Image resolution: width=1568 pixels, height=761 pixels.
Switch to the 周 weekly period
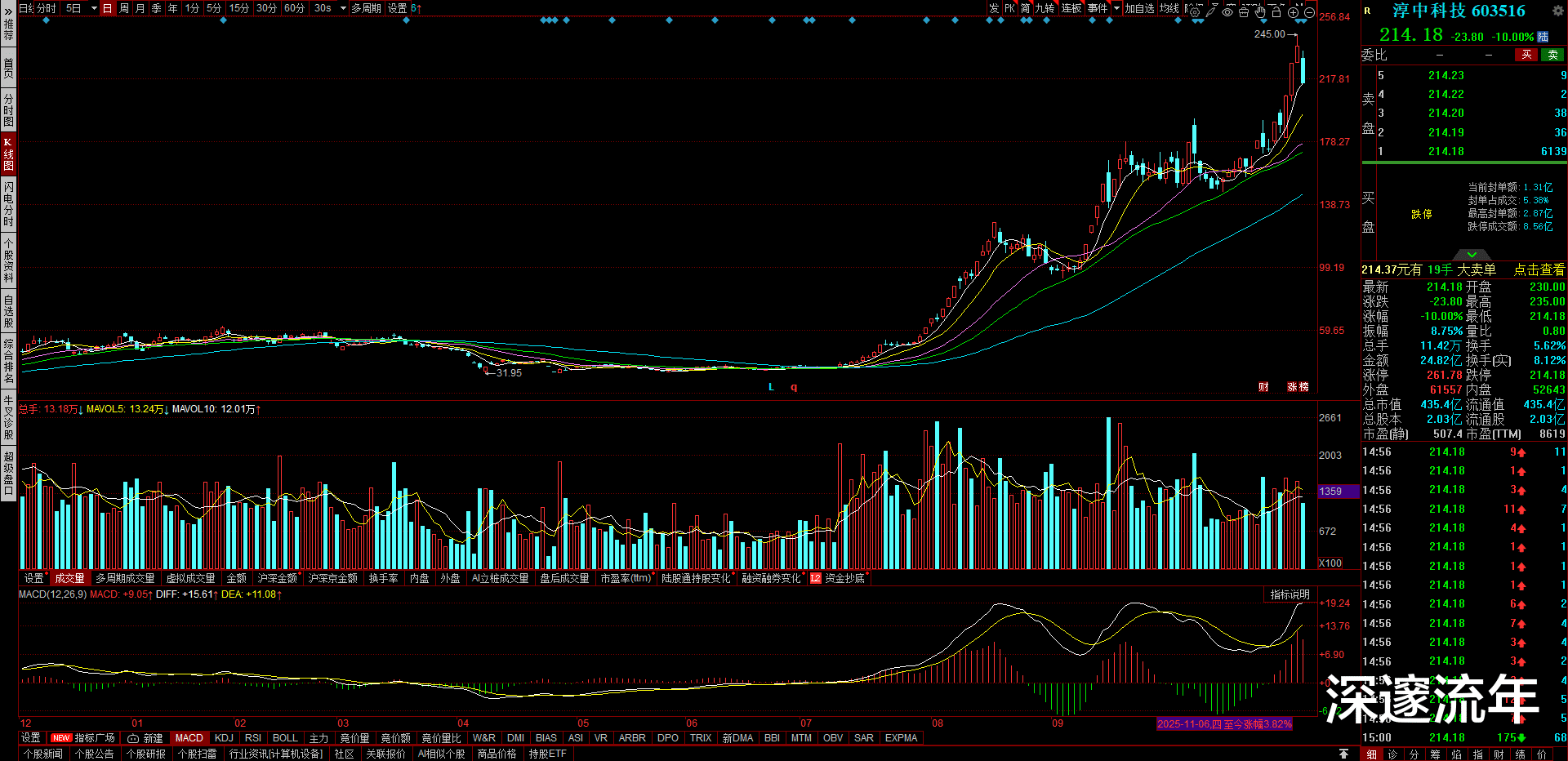pos(124,8)
